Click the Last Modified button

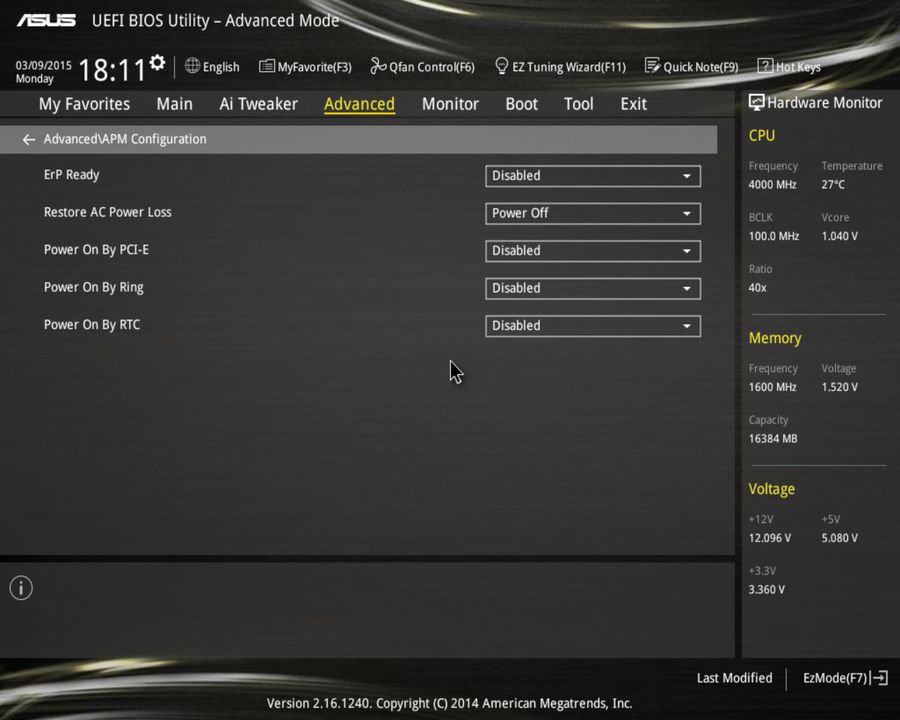click(x=734, y=678)
